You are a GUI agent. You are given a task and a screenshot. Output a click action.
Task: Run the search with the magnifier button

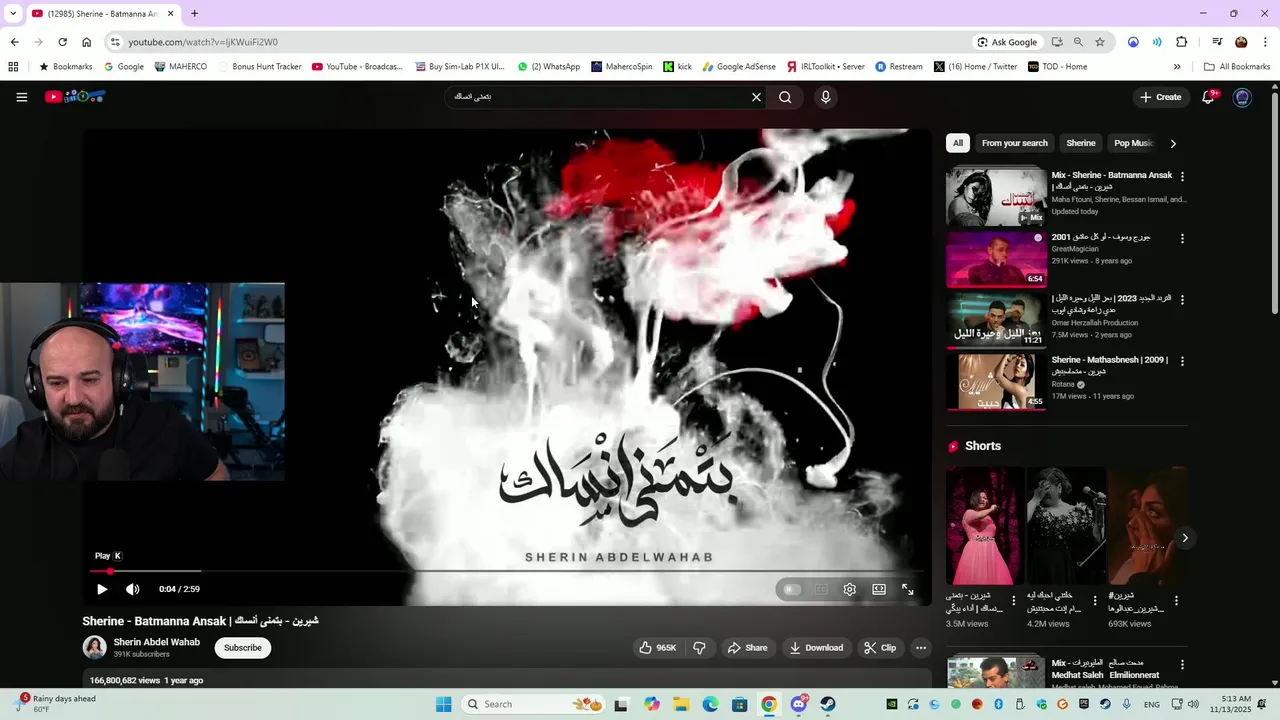pos(785,97)
